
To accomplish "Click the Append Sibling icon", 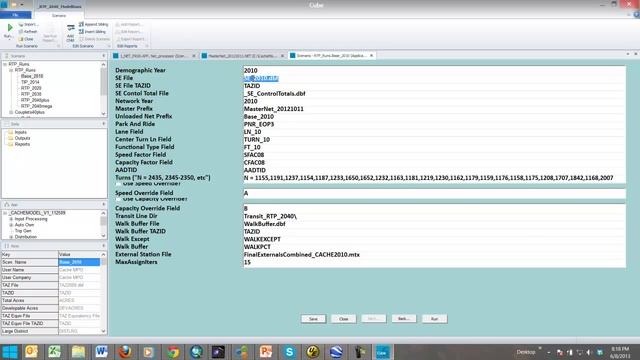I will click(x=81, y=24).
